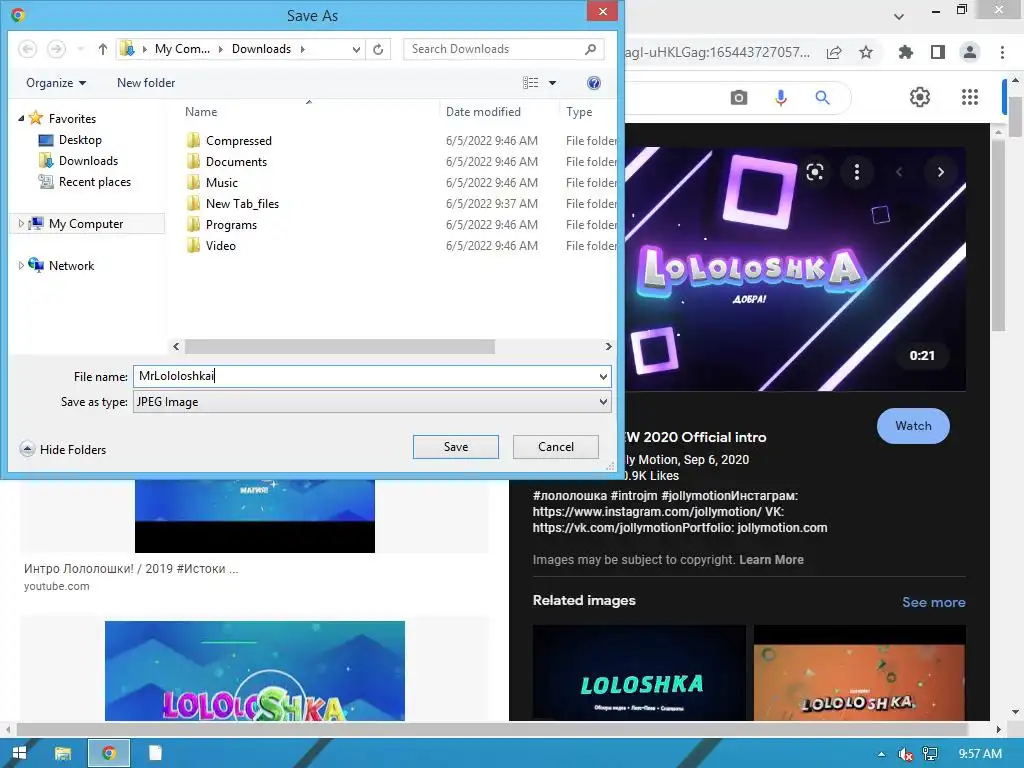This screenshot has height=768, width=1024.
Task: Open Learn More copyright link
Action: (x=771, y=560)
